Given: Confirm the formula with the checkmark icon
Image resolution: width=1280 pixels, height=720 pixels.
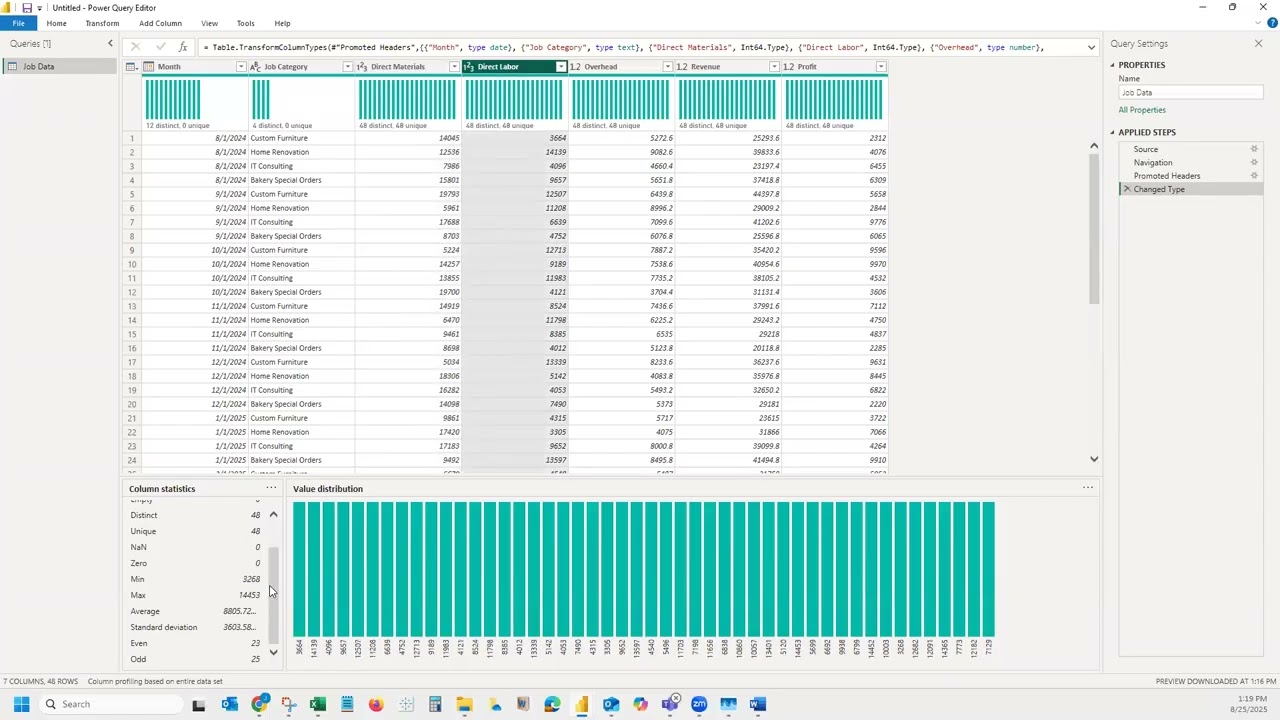Looking at the screenshot, I should [x=160, y=47].
